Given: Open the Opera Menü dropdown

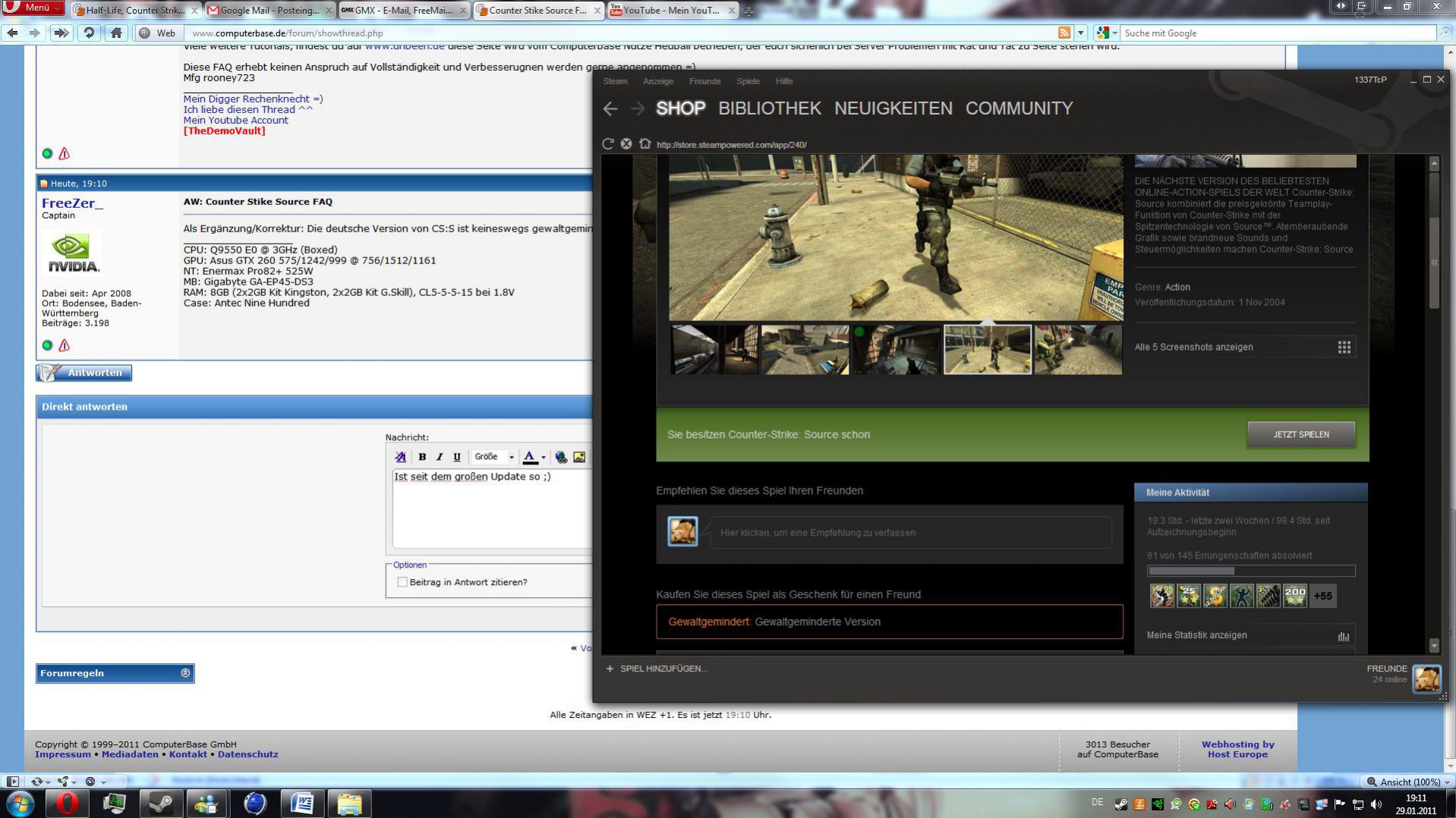Looking at the screenshot, I should pos(34,8).
